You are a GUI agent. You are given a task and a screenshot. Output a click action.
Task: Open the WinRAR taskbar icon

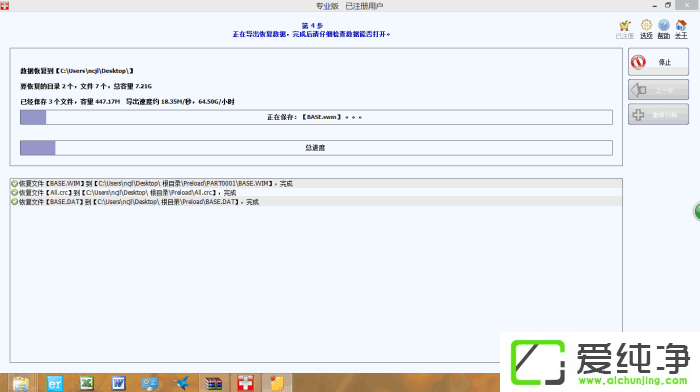[x=213, y=383]
